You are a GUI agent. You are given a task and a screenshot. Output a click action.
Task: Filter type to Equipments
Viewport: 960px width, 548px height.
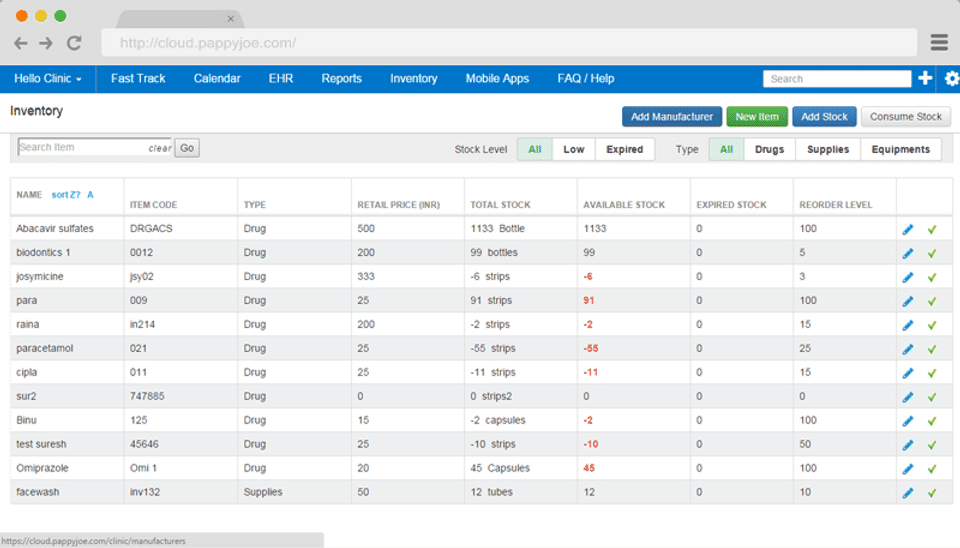[x=901, y=149]
